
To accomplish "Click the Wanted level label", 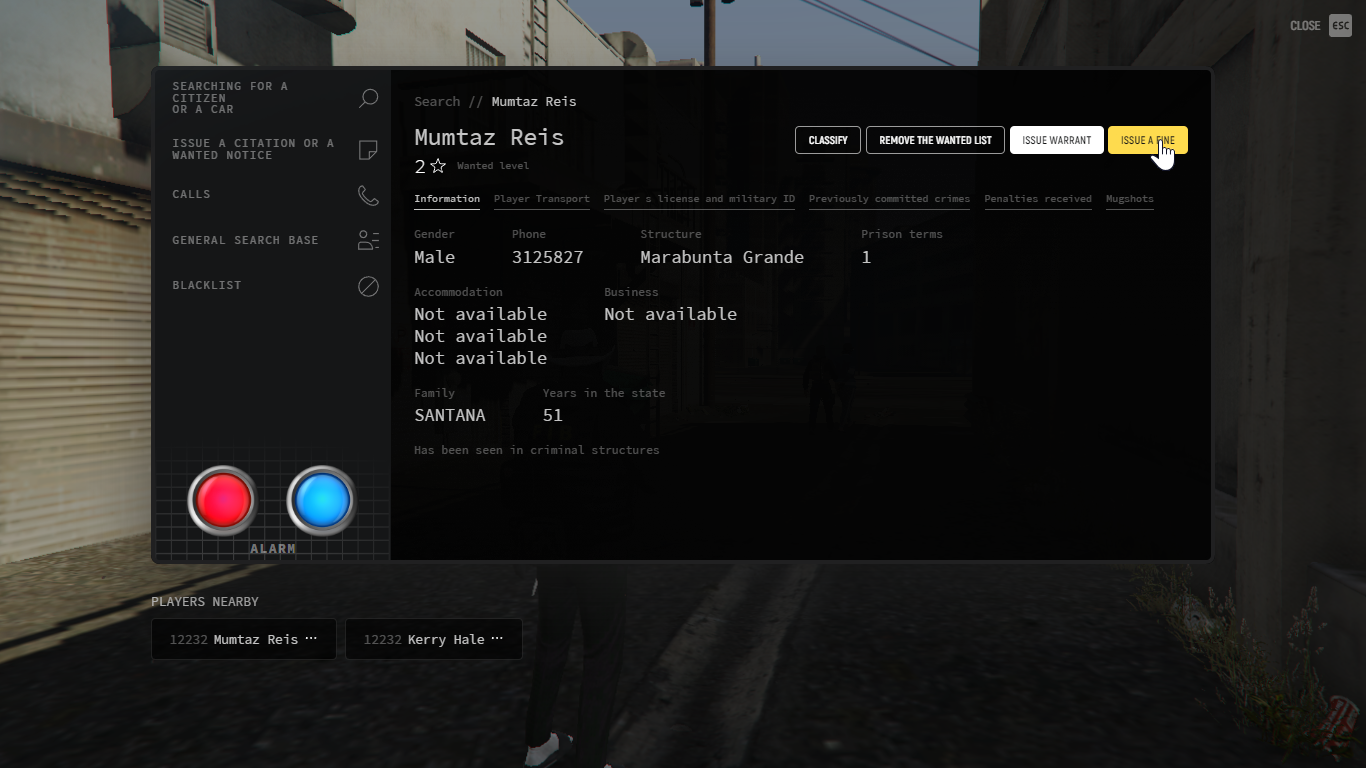I will click(x=493, y=166).
